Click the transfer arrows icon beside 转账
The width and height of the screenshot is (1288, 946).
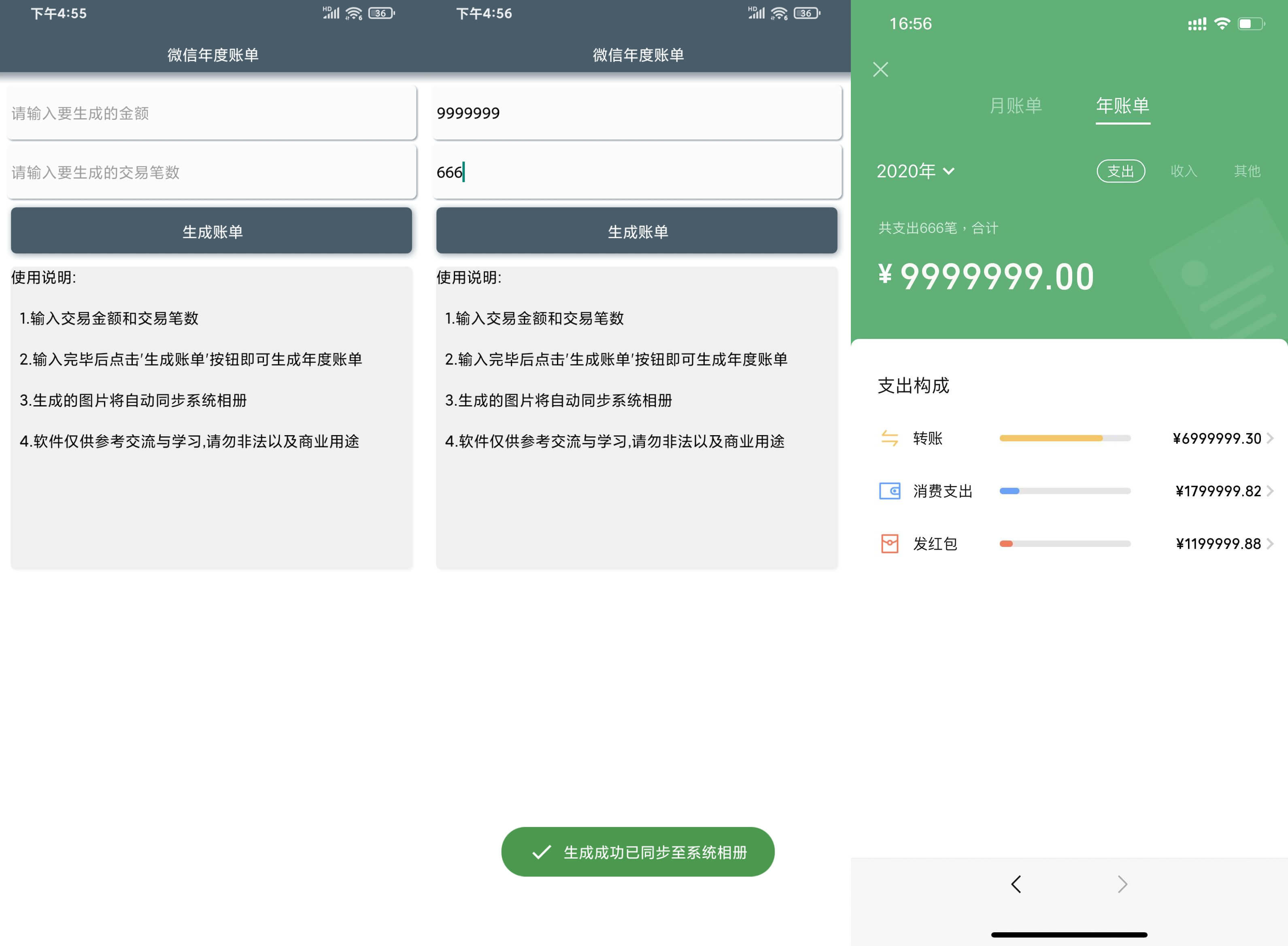(x=889, y=438)
